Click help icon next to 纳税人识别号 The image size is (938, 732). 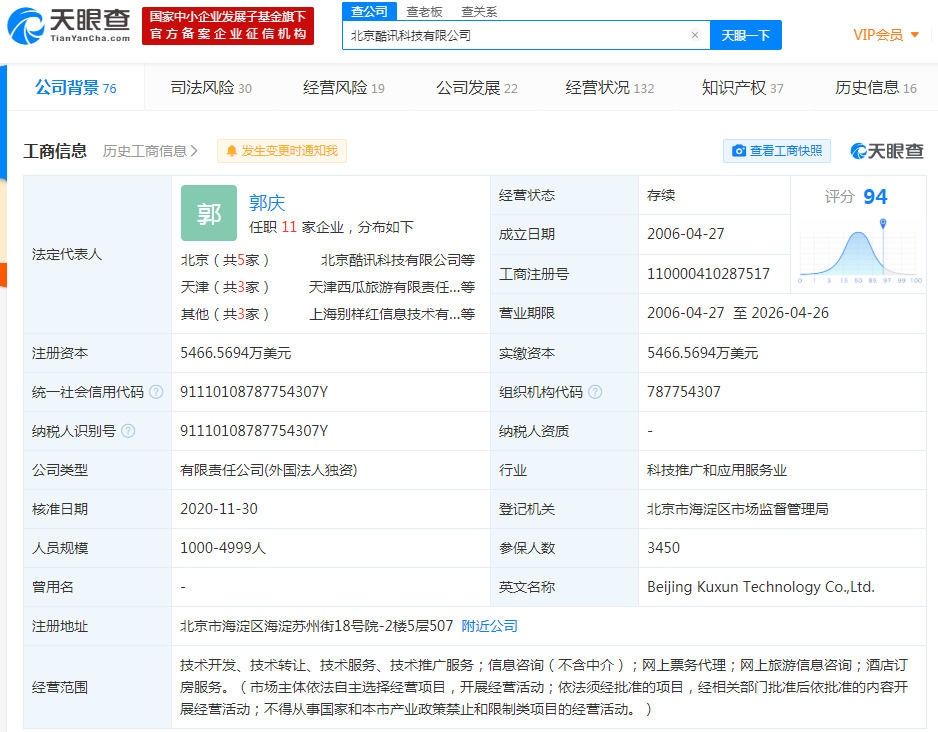pos(128,431)
